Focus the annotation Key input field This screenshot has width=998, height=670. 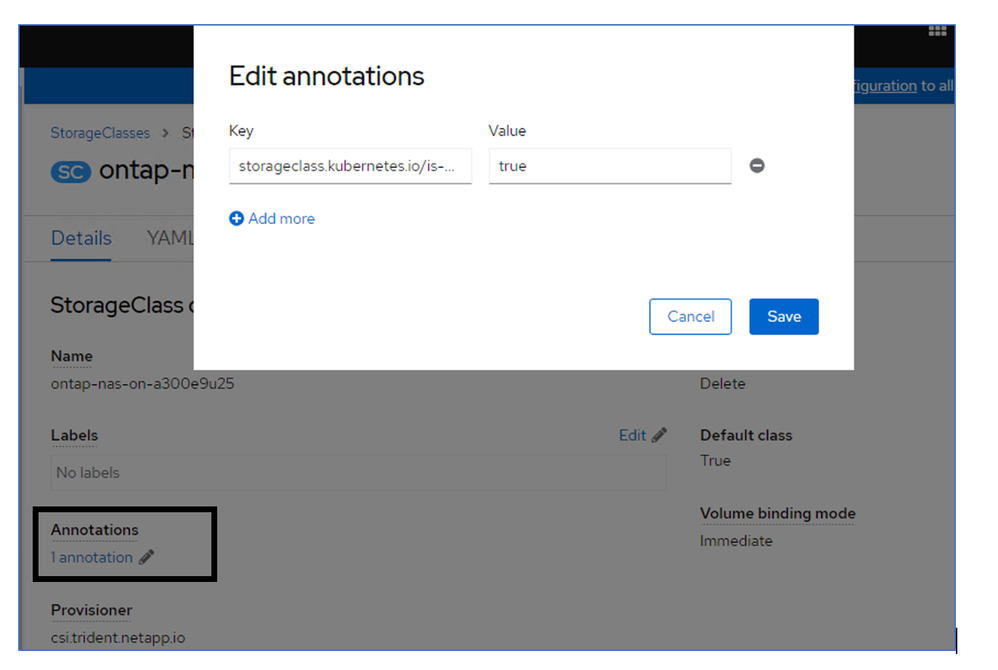point(350,166)
